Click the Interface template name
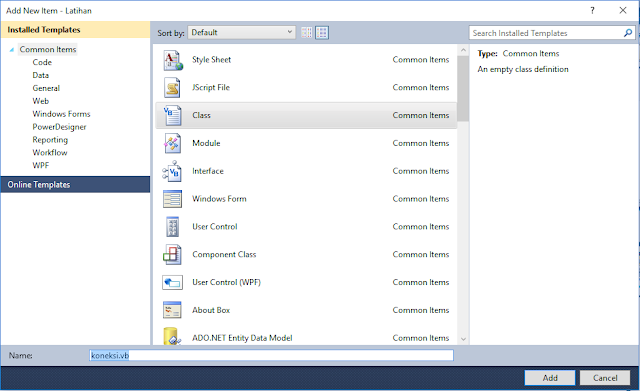This screenshot has width=640, height=391. pos(208,171)
